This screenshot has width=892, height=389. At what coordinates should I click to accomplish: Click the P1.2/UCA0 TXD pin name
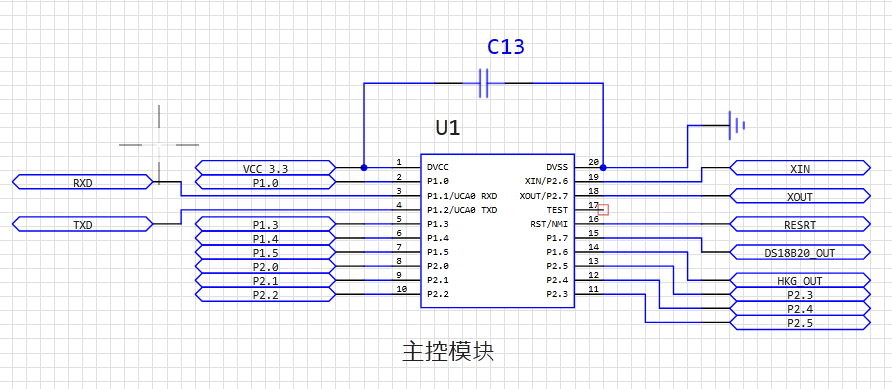[462, 210]
